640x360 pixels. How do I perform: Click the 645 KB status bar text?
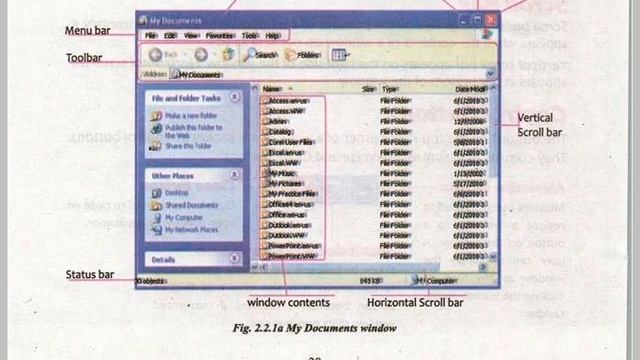pyautogui.click(x=371, y=281)
